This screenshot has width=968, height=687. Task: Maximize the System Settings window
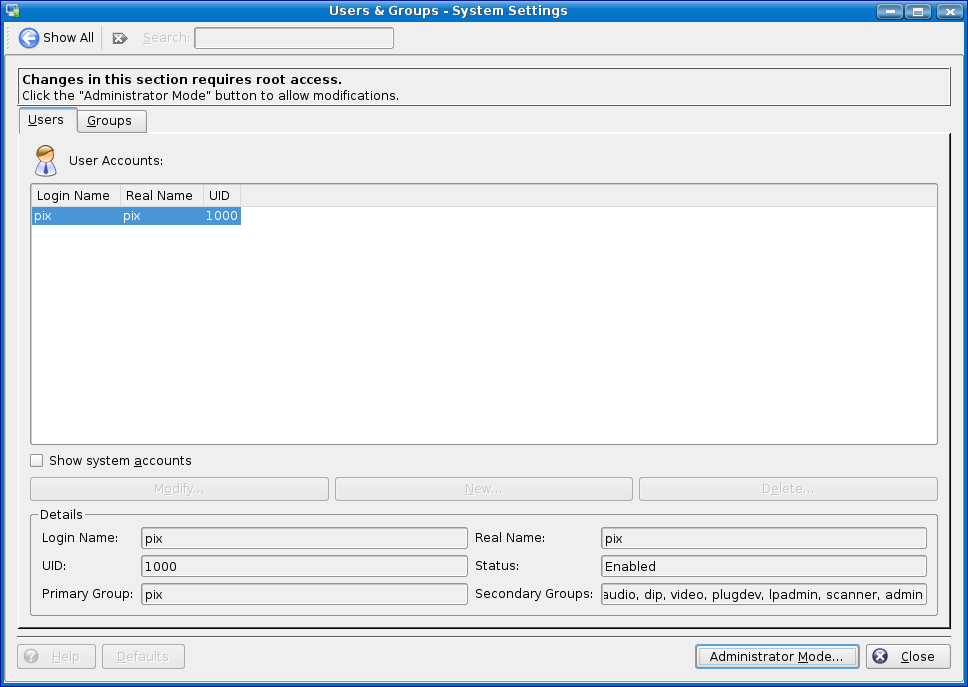(918, 11)
